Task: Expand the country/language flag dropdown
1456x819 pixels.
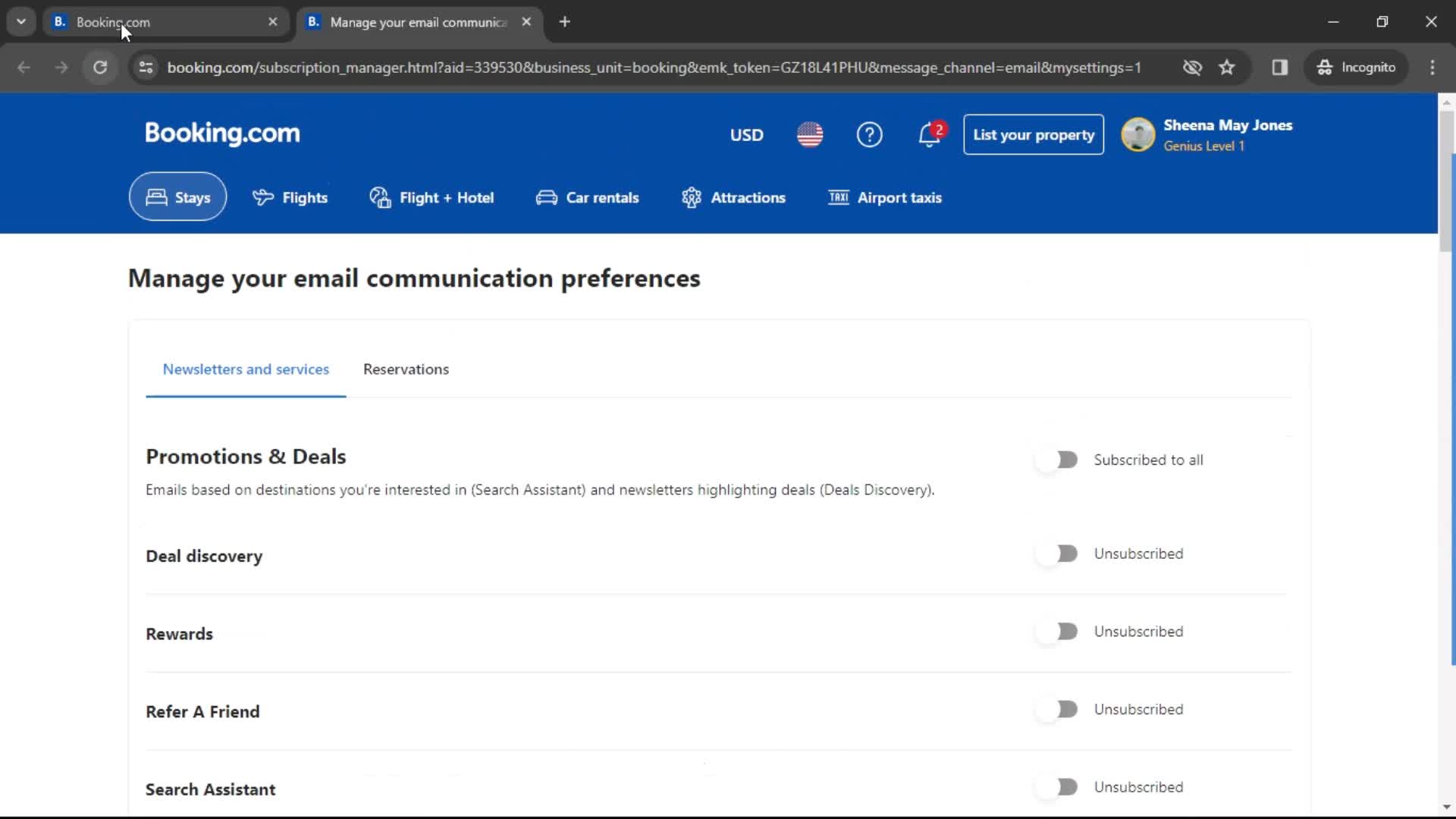Action: coord(810,135)
